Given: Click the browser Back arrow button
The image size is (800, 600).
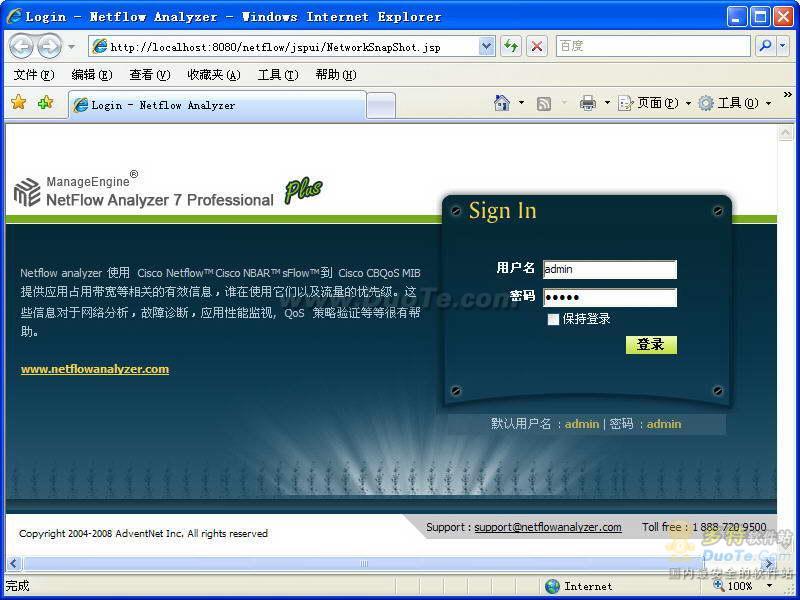Looking at the screenshot, I should tap(21, 46).
